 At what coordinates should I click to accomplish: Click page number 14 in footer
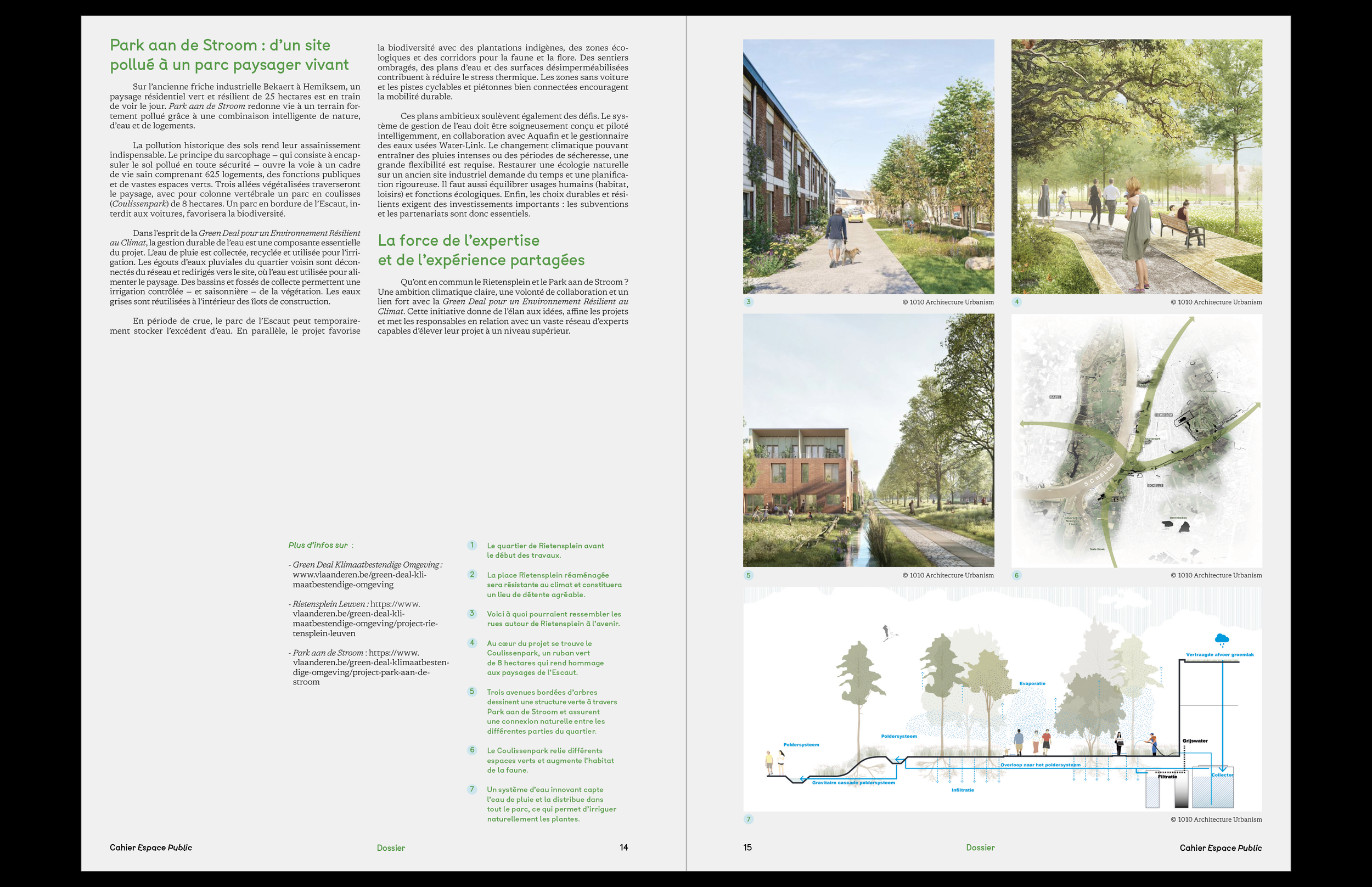point(623,847)
